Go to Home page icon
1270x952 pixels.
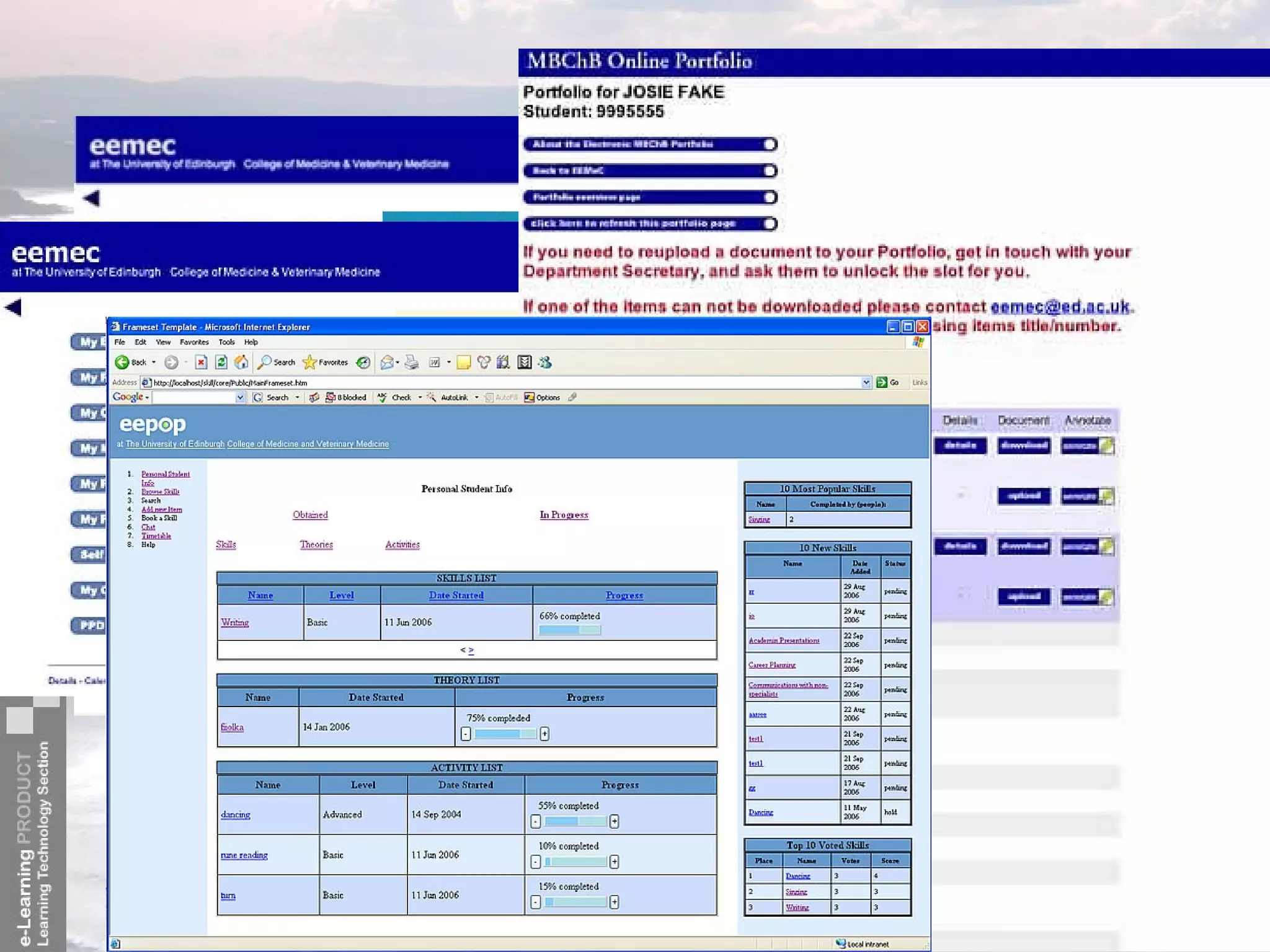pyautogui.click(x=241, y=363)
